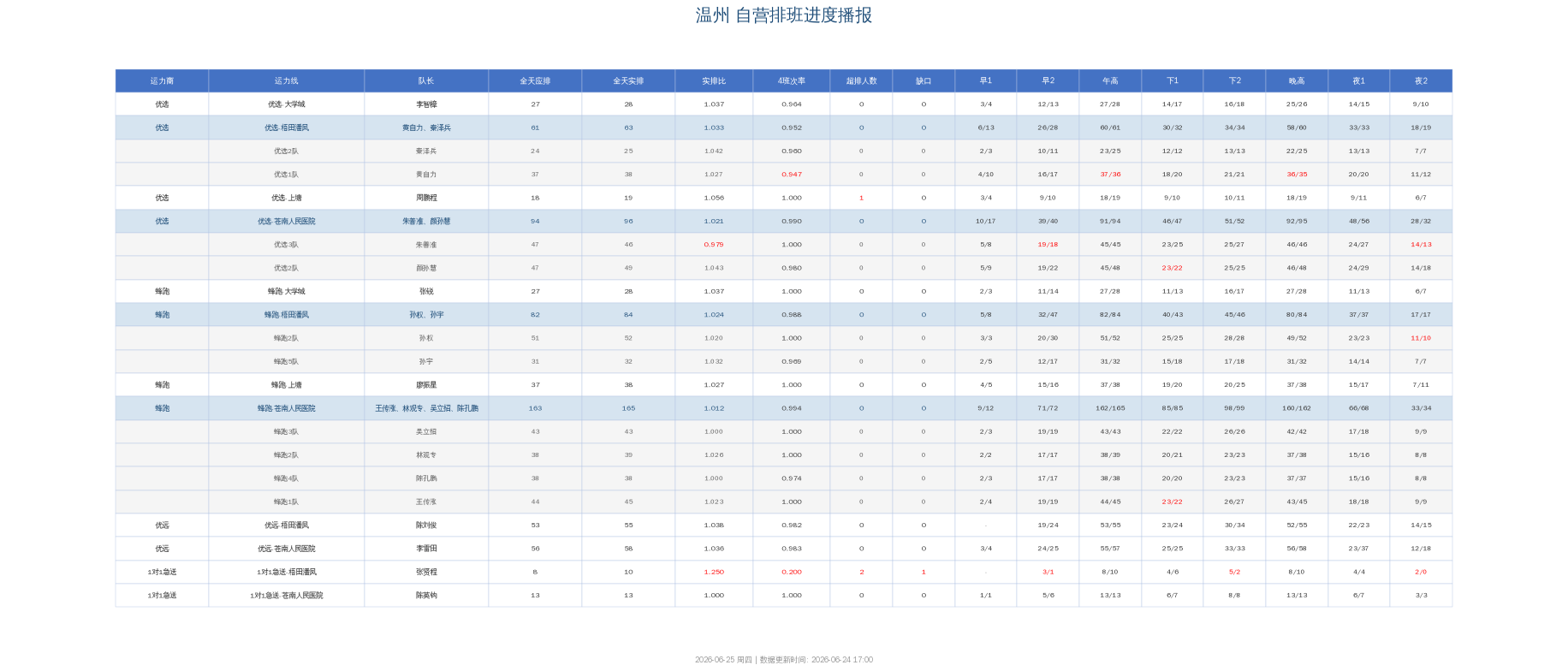Image resolution: width=1568 pixels, height=671 pixels.
Task: Click ratio value 1.056 in 优选-上塘 row
Action: click(x=714, y=198)
